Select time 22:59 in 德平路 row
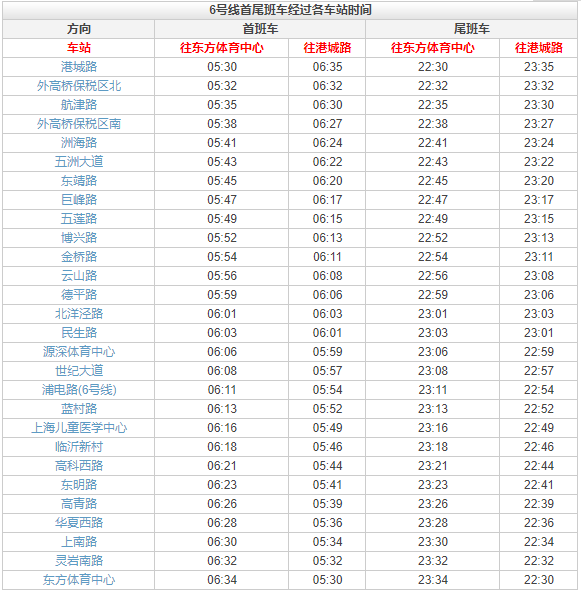Image resolution: width=583 pixels, height=595 pixels. (x=433, y=294)
